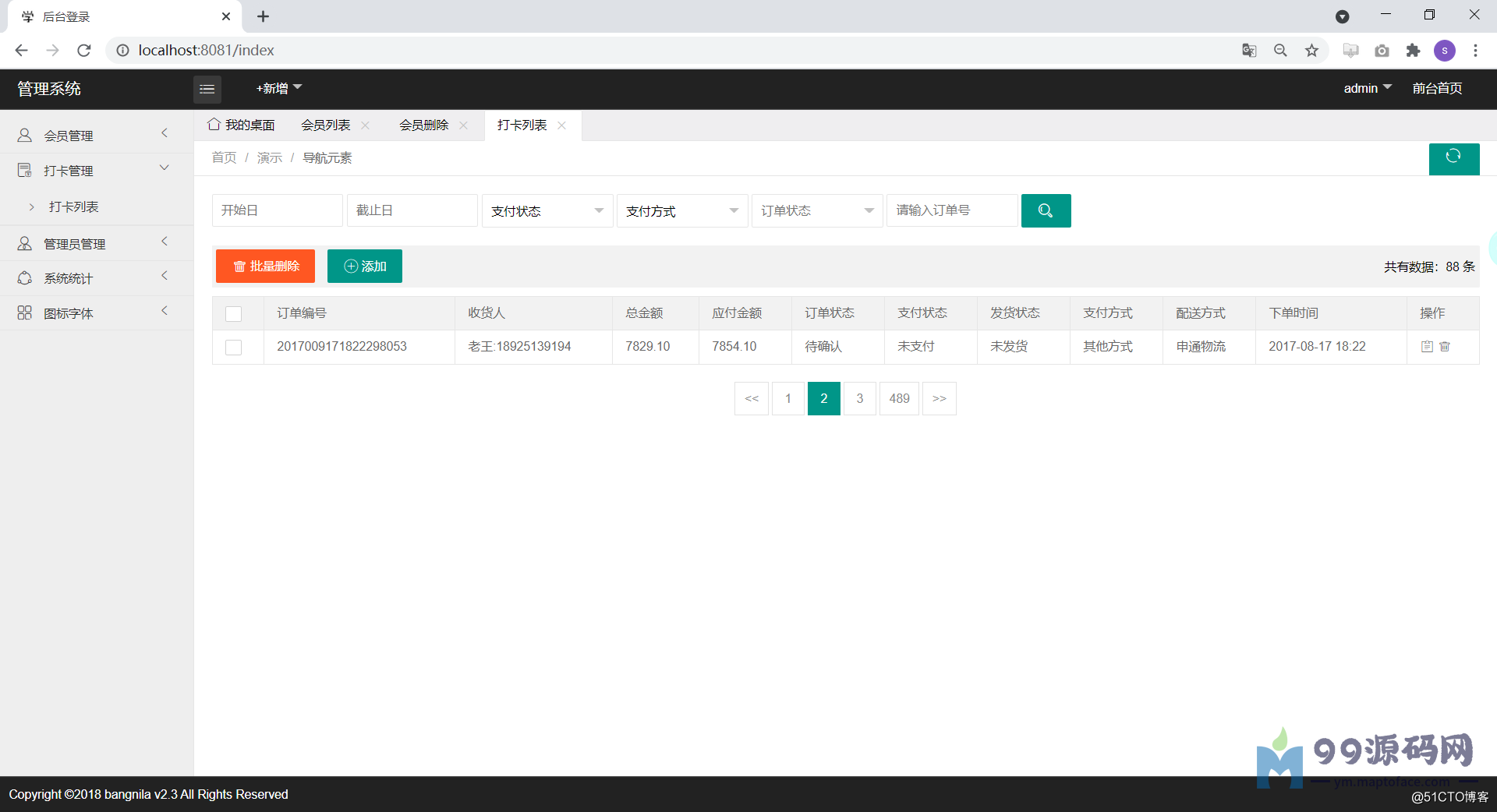Screen dimensions: 1497x812
Task: Check the checkbox for order 2017009171822298053
Action: point(233,347)
